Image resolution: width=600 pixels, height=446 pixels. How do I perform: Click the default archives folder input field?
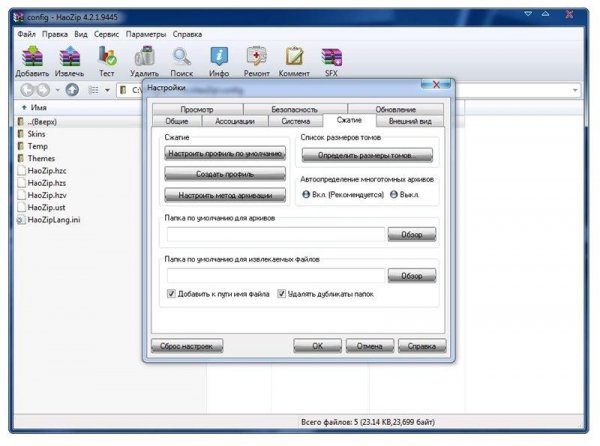coord(276,234)
